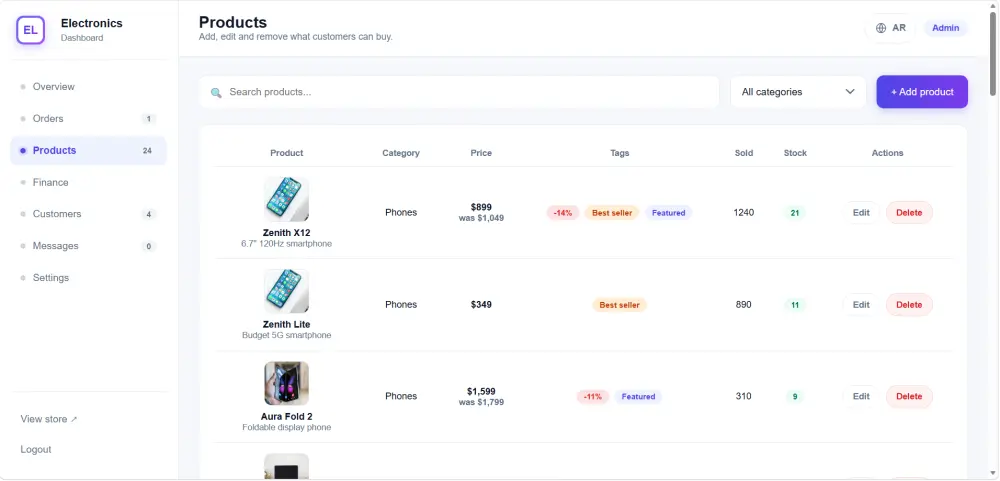Click the Add product button

922,92
